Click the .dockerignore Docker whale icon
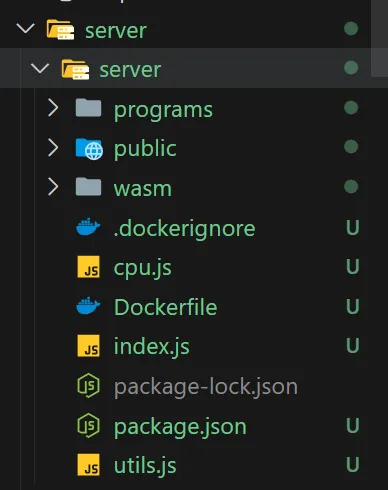The height and width of the screenshot is (490, 388). [x=88, y=227]
